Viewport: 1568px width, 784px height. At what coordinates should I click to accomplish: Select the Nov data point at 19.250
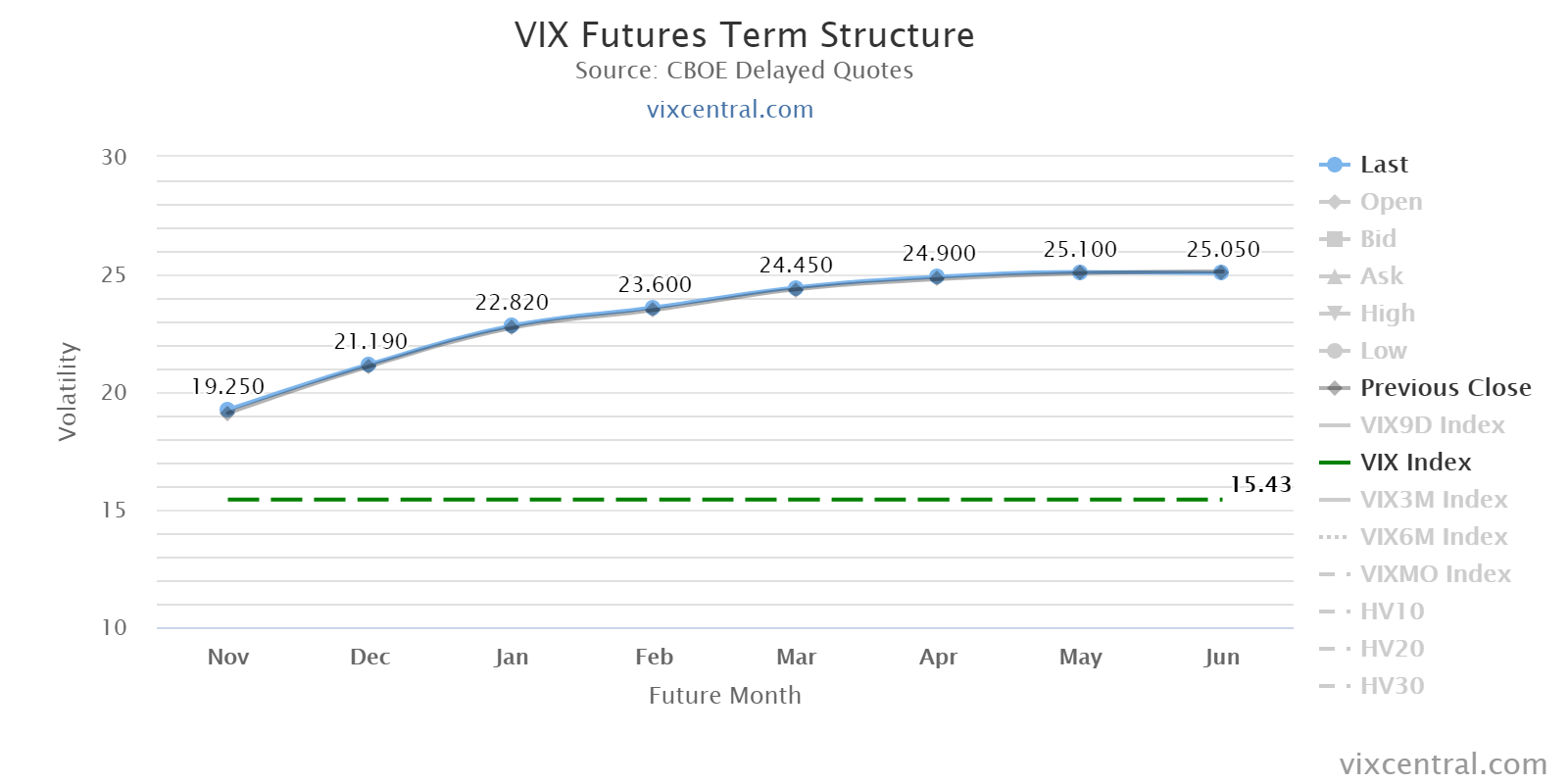(x=227, y=411)
